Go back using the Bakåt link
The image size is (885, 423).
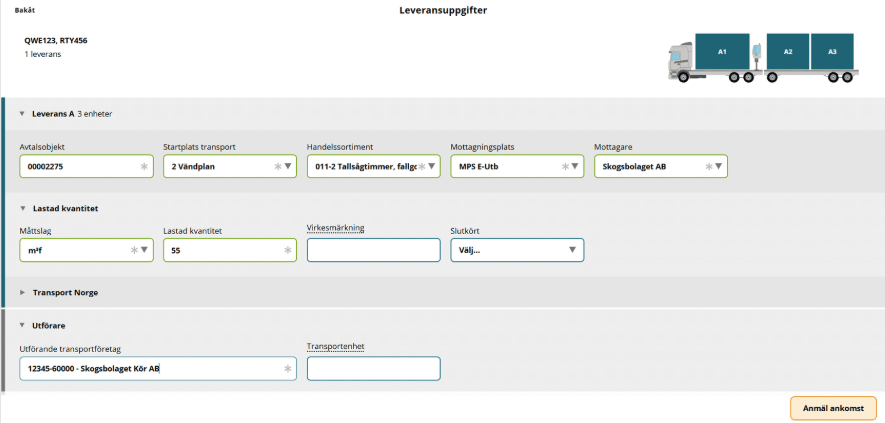click(x=25, y=10)
